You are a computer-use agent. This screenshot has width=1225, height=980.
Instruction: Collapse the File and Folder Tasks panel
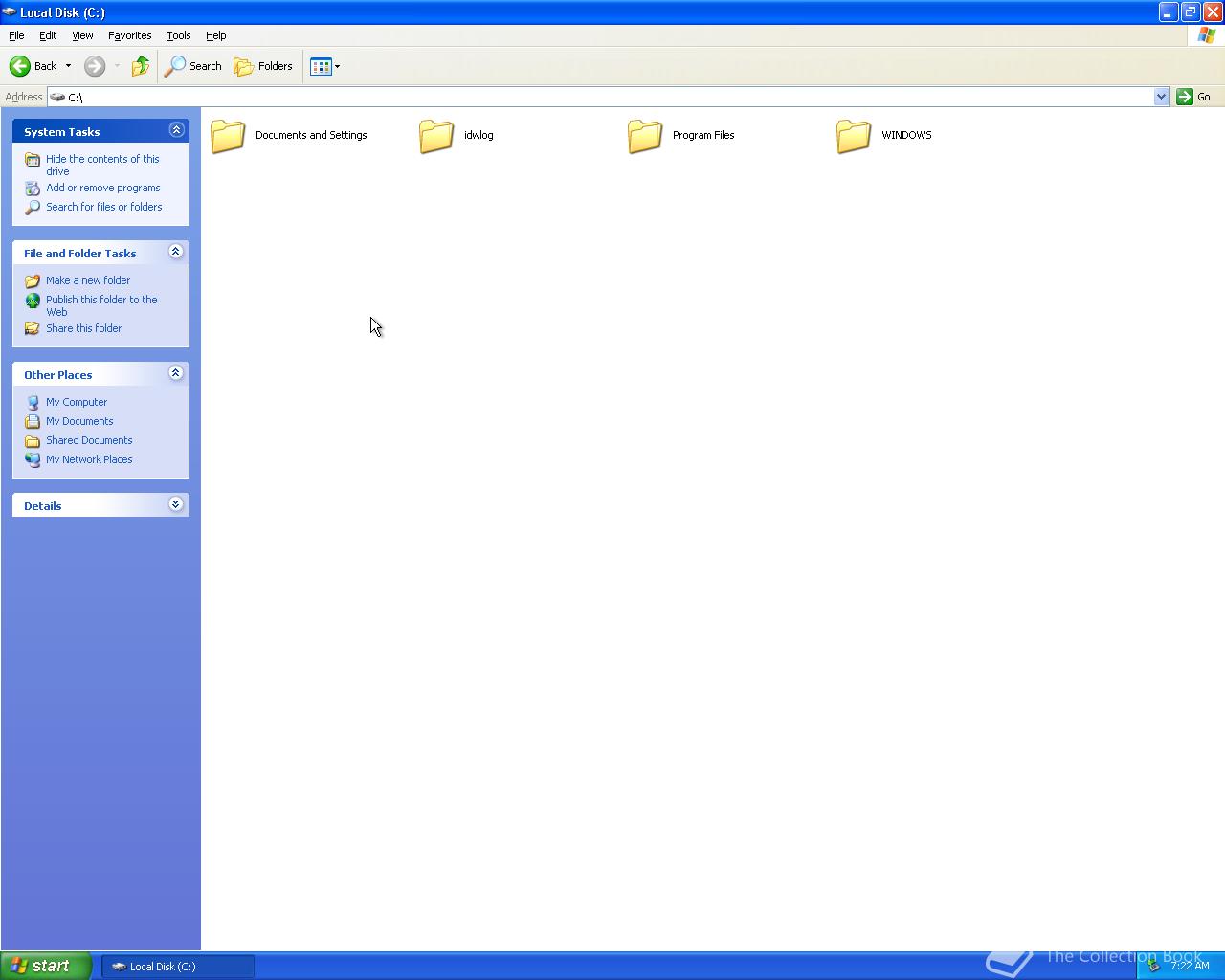(176, 252)
